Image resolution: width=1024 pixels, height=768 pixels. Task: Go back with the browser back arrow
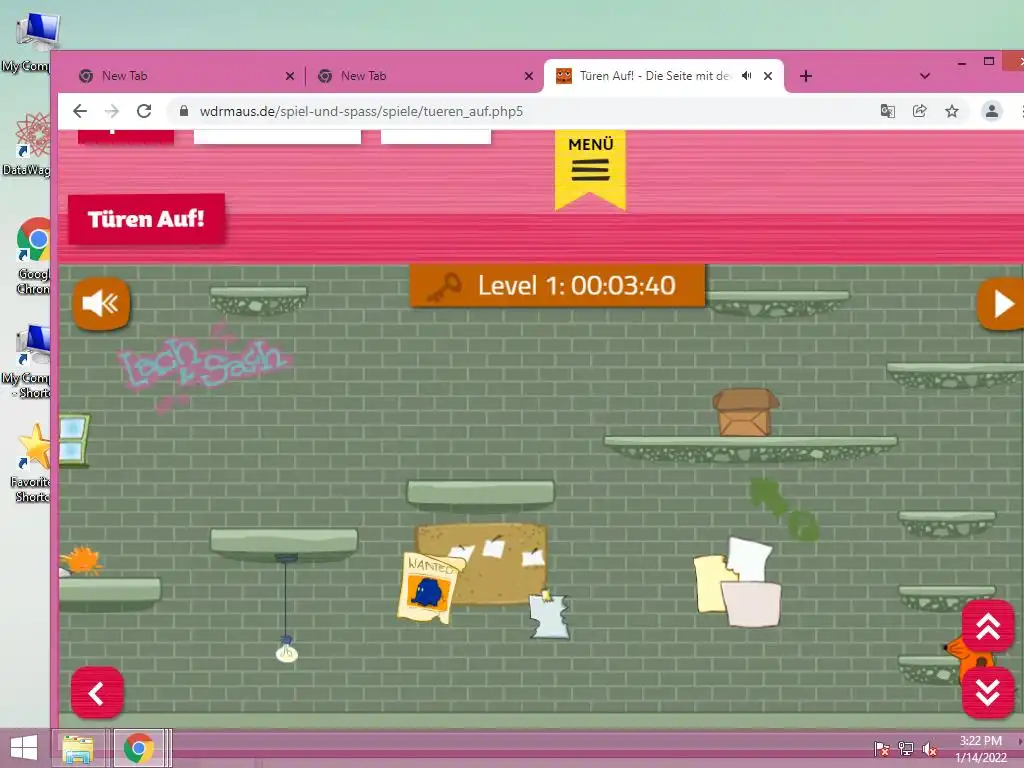tap(80, 111)
